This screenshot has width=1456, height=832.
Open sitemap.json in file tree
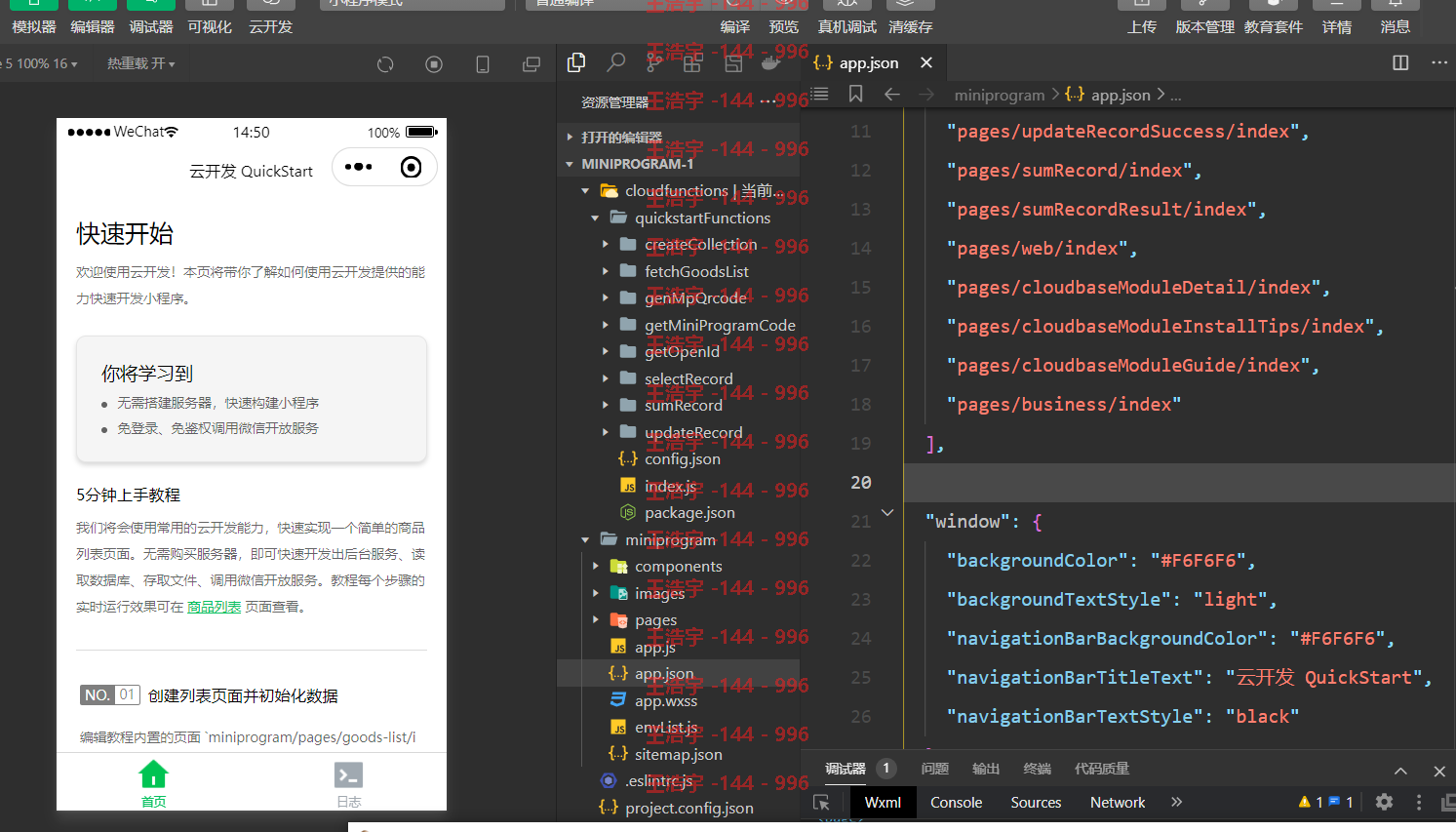pyautogui.click(x=679, y=754)
